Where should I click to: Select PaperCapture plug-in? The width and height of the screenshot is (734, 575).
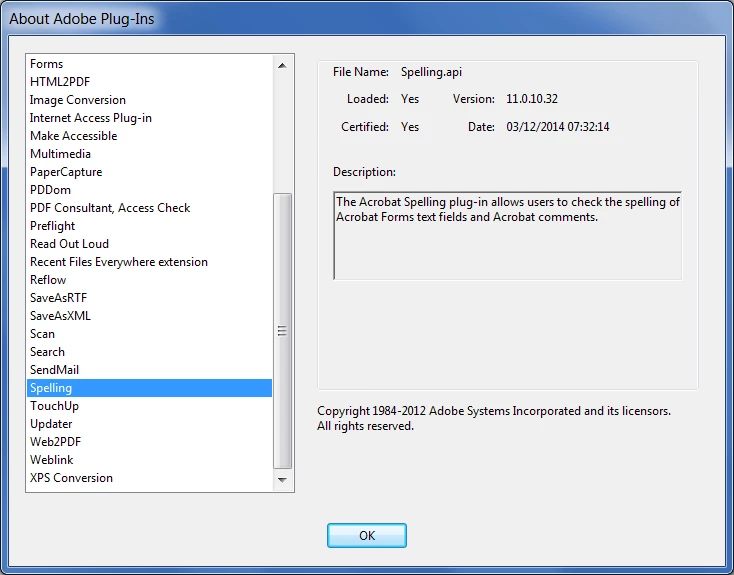click(149, 172)
